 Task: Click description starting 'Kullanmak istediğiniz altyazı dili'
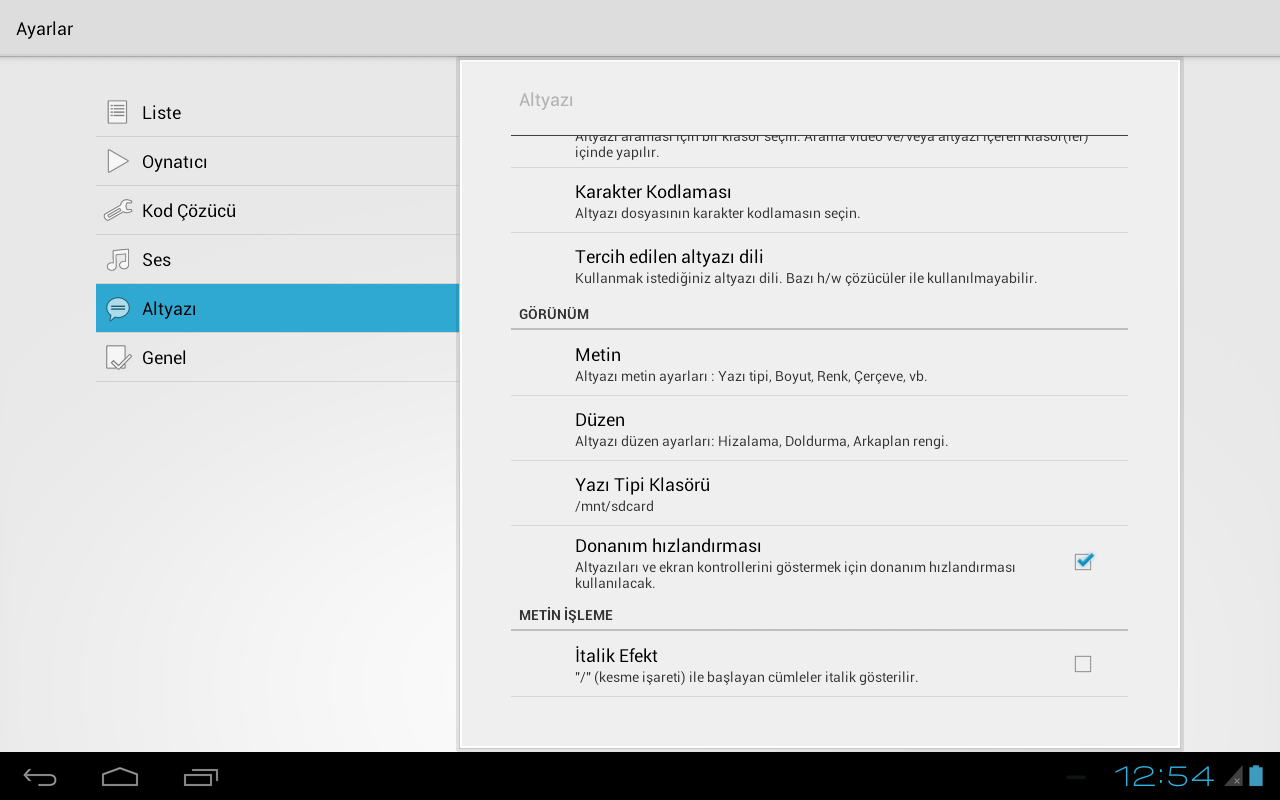tap(806, 278)
